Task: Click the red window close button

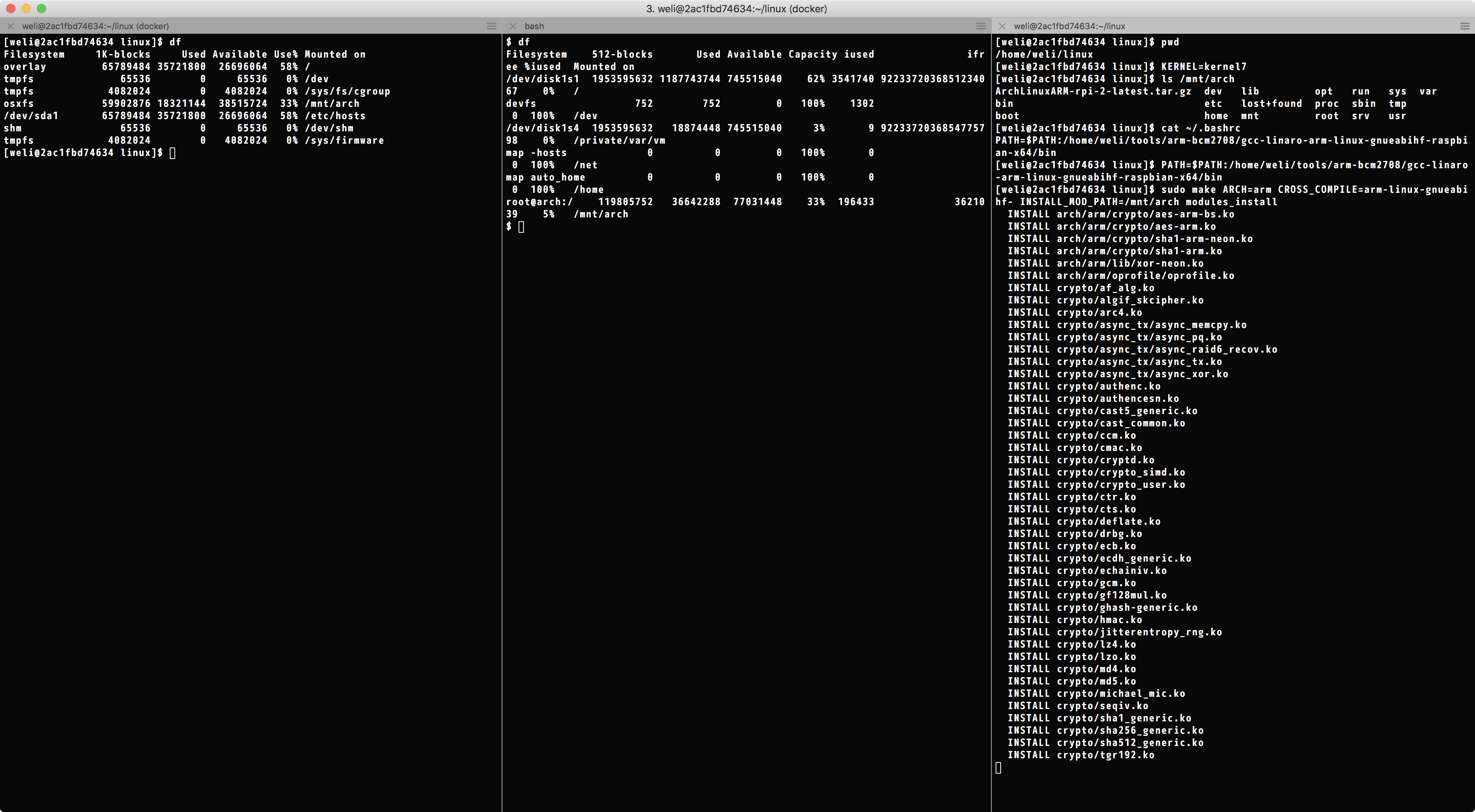Action: coord(10,8)
